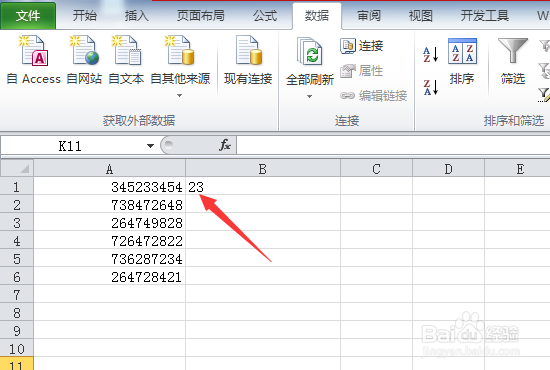Sort descending Z to A
Screen dimensions: 550x370
tap(430, 87)
